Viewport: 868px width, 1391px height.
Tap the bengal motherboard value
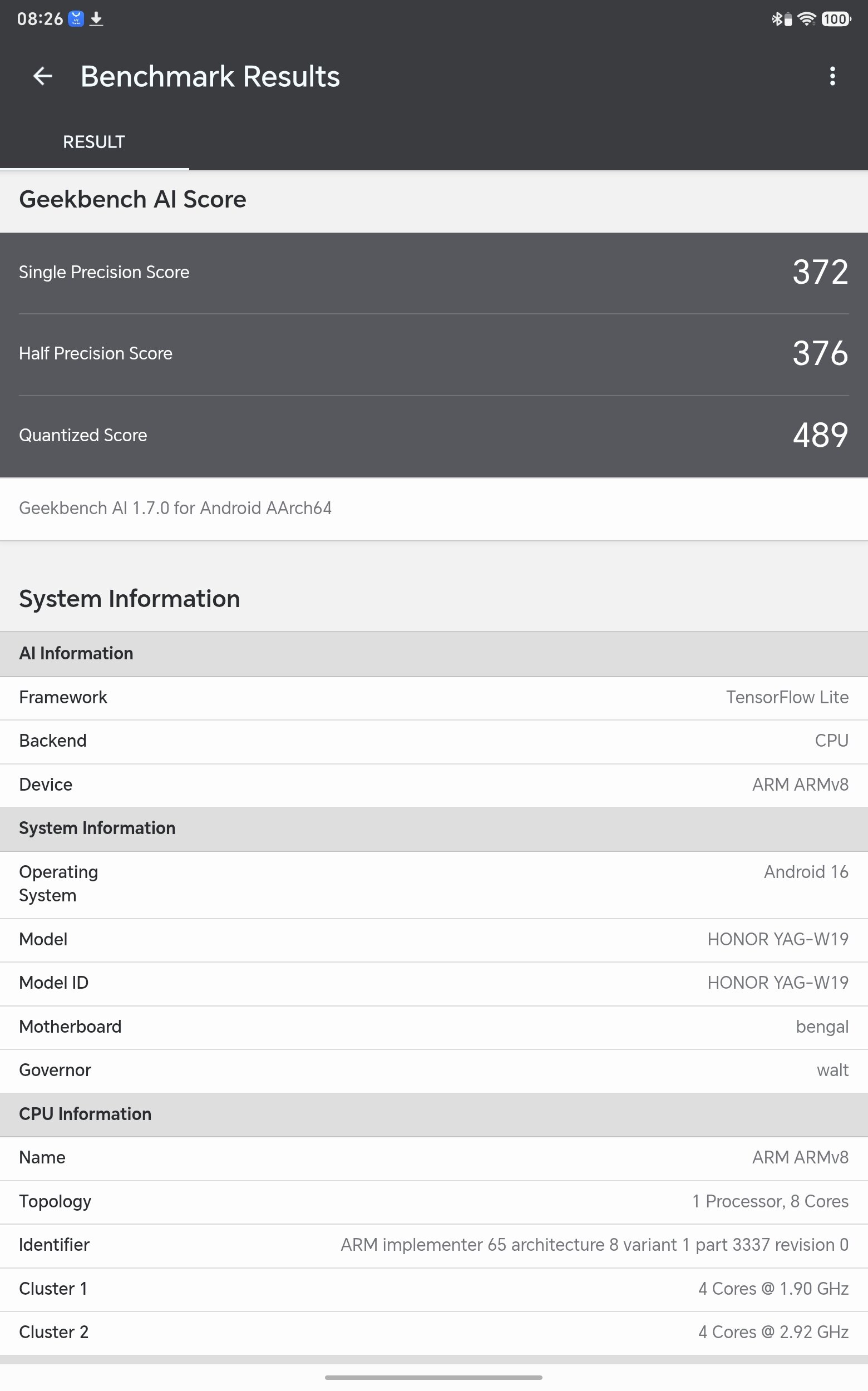click(822, 1028)
